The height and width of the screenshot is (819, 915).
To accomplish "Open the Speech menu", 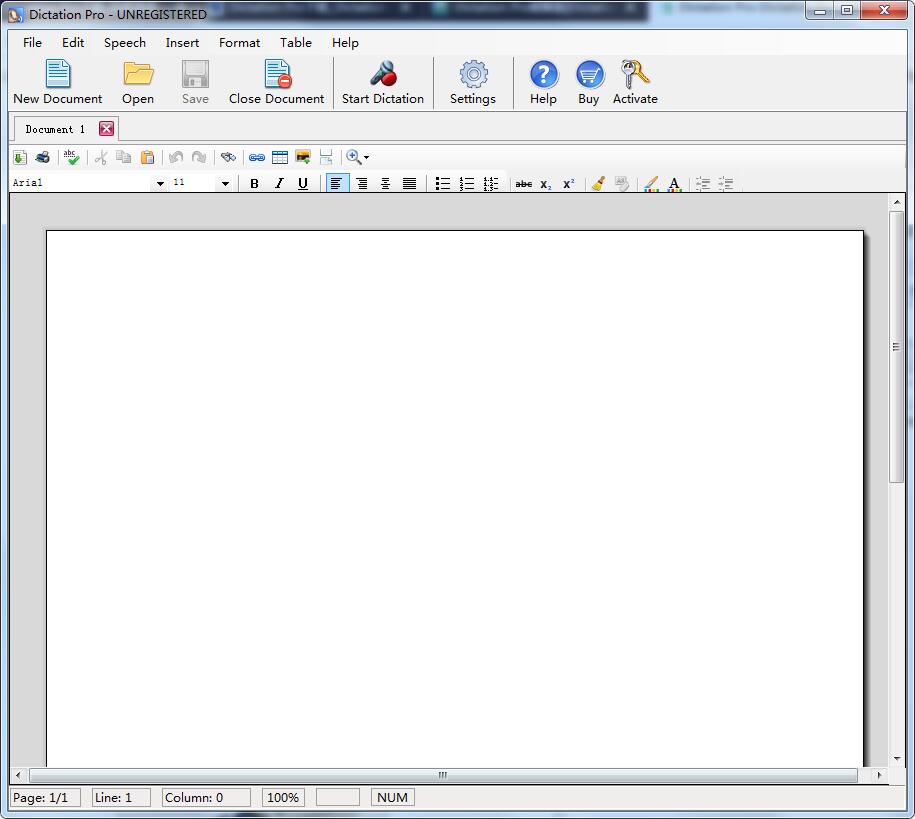I will (x=125, y=43).
